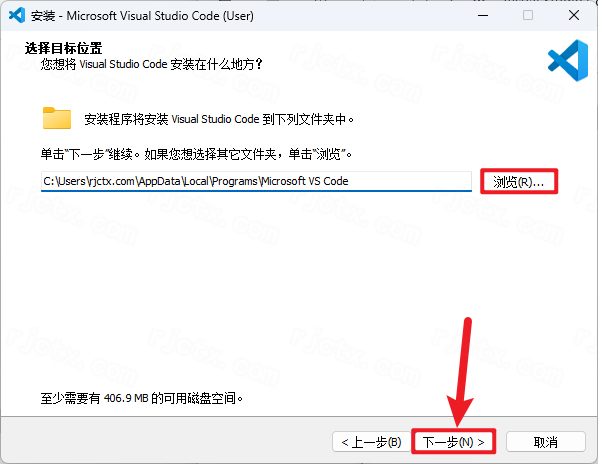Click the VS Code icon in title bar
This screenshot has width=598, height=464.
(x=17, y=16)
